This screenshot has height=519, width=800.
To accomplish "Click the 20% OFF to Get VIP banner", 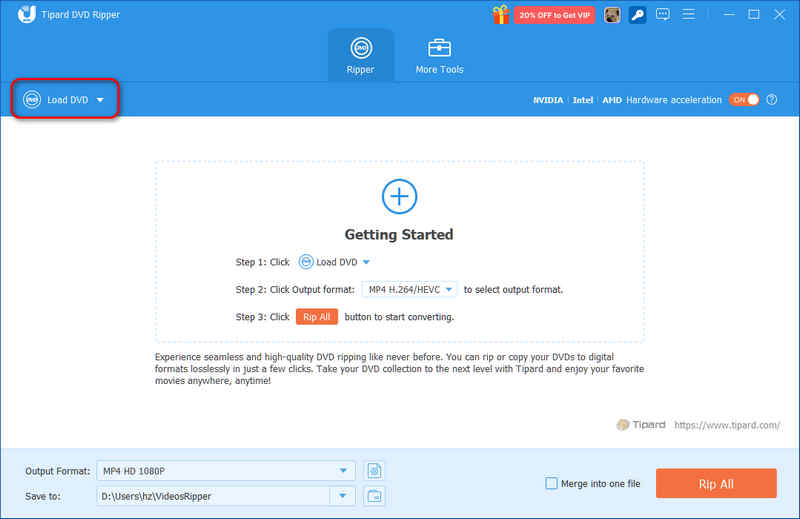I will point(554,15).
